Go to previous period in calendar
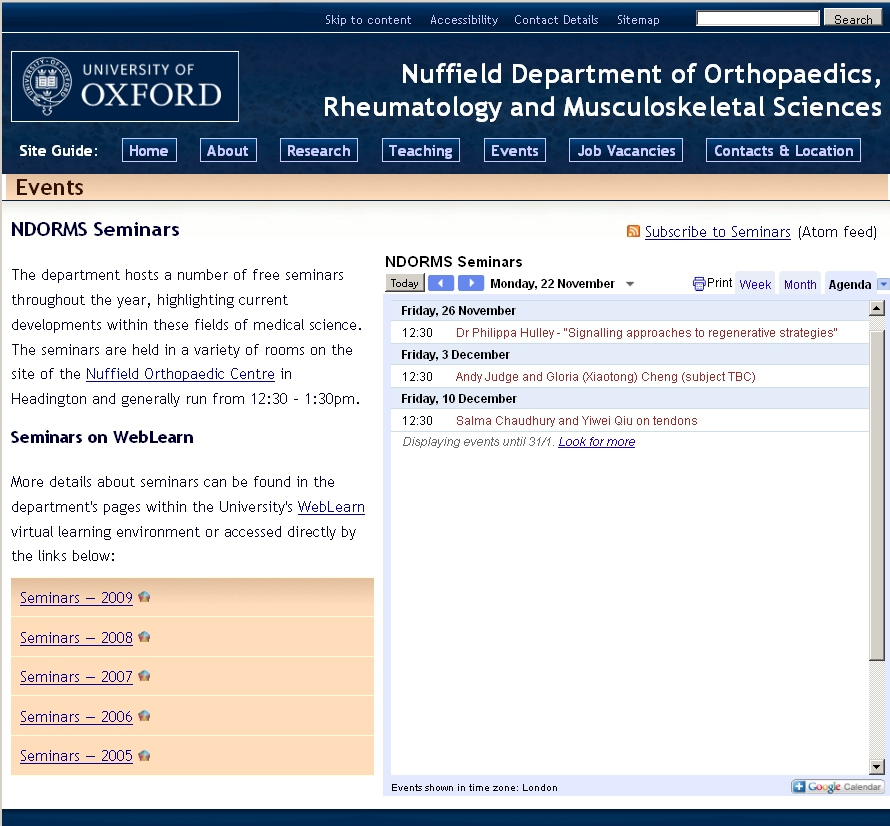Image resolution: width=890 pixels, height=826 pixels. [441, 284]
